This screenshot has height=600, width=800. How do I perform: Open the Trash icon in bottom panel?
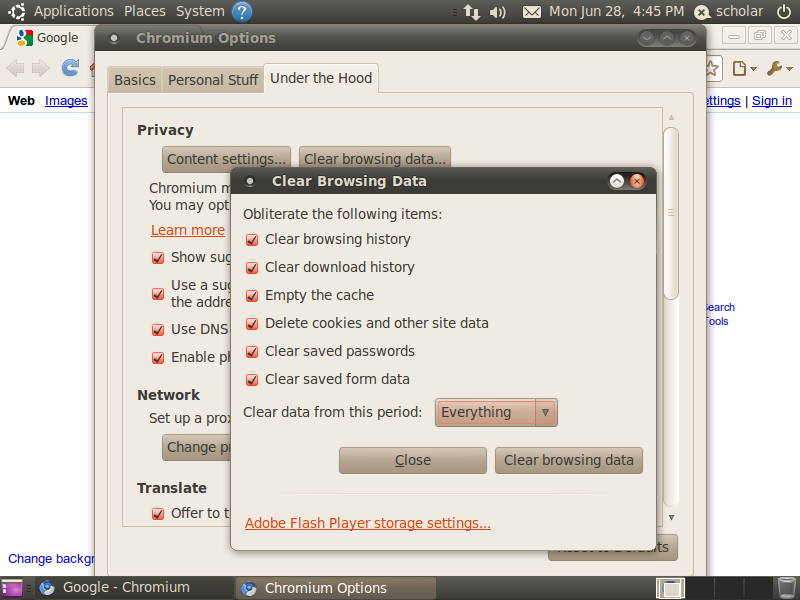click(x=786, y=588)
